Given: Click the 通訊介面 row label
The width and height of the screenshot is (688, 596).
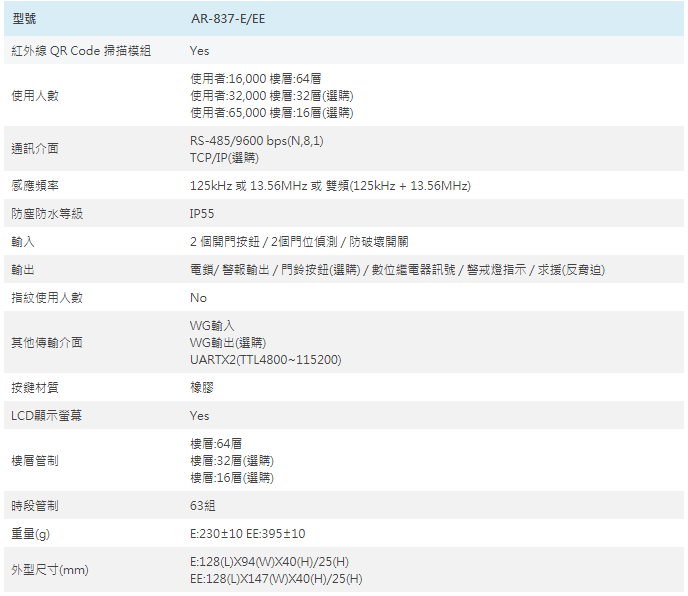Looking at the screenshot, I should [x=35, y=149].
